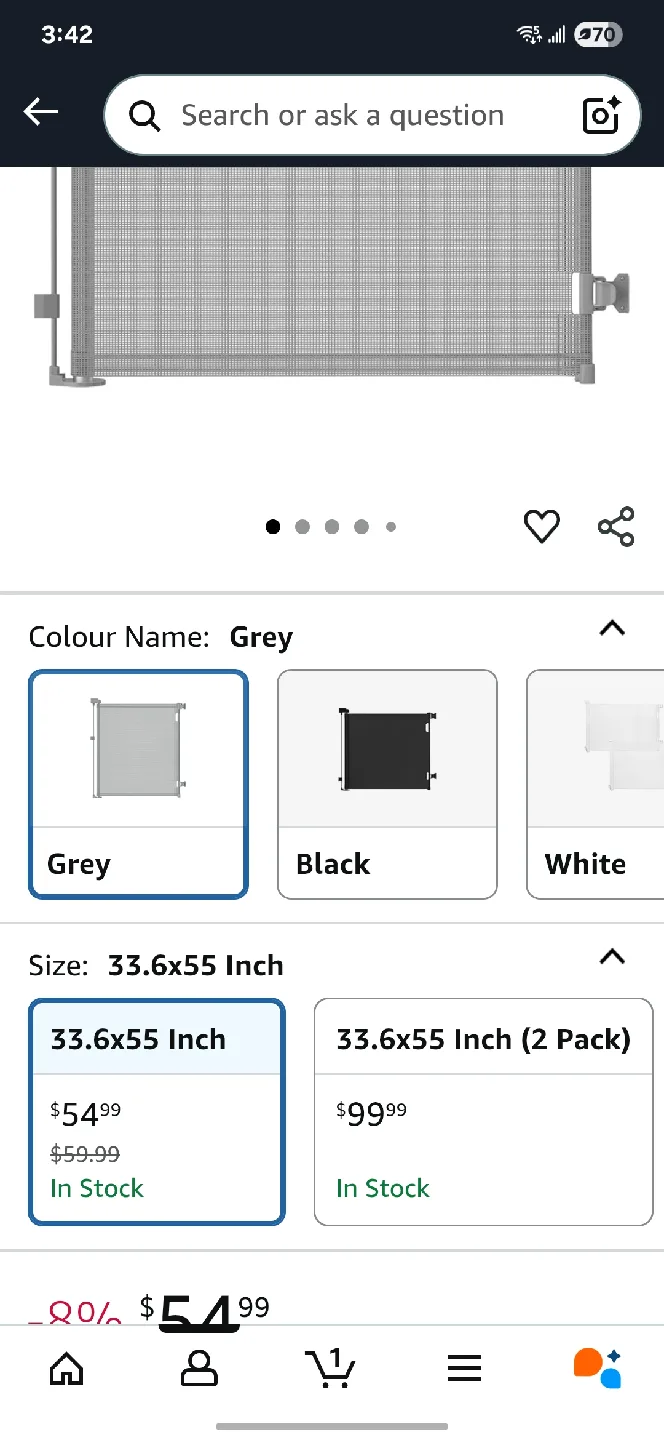Open the camera search feature
This screenshot has width=664, height=1440.
(x=599, y=115)
